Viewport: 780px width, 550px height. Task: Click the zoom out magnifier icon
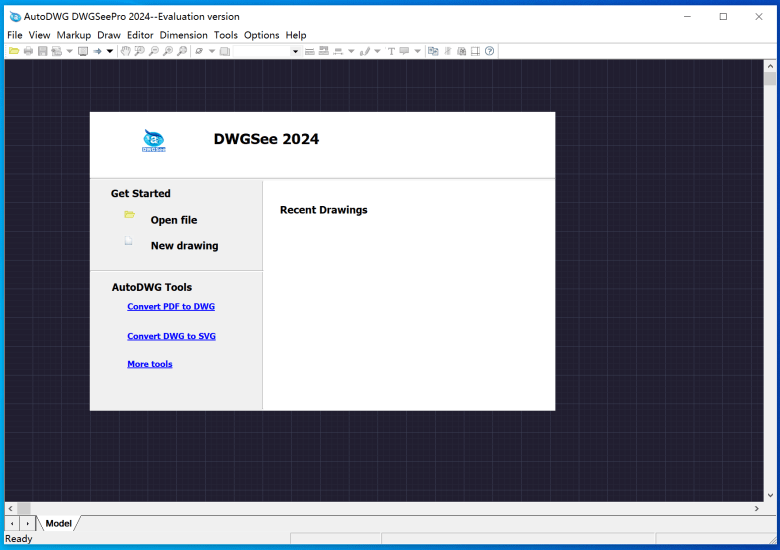click(x=154, y=51)
